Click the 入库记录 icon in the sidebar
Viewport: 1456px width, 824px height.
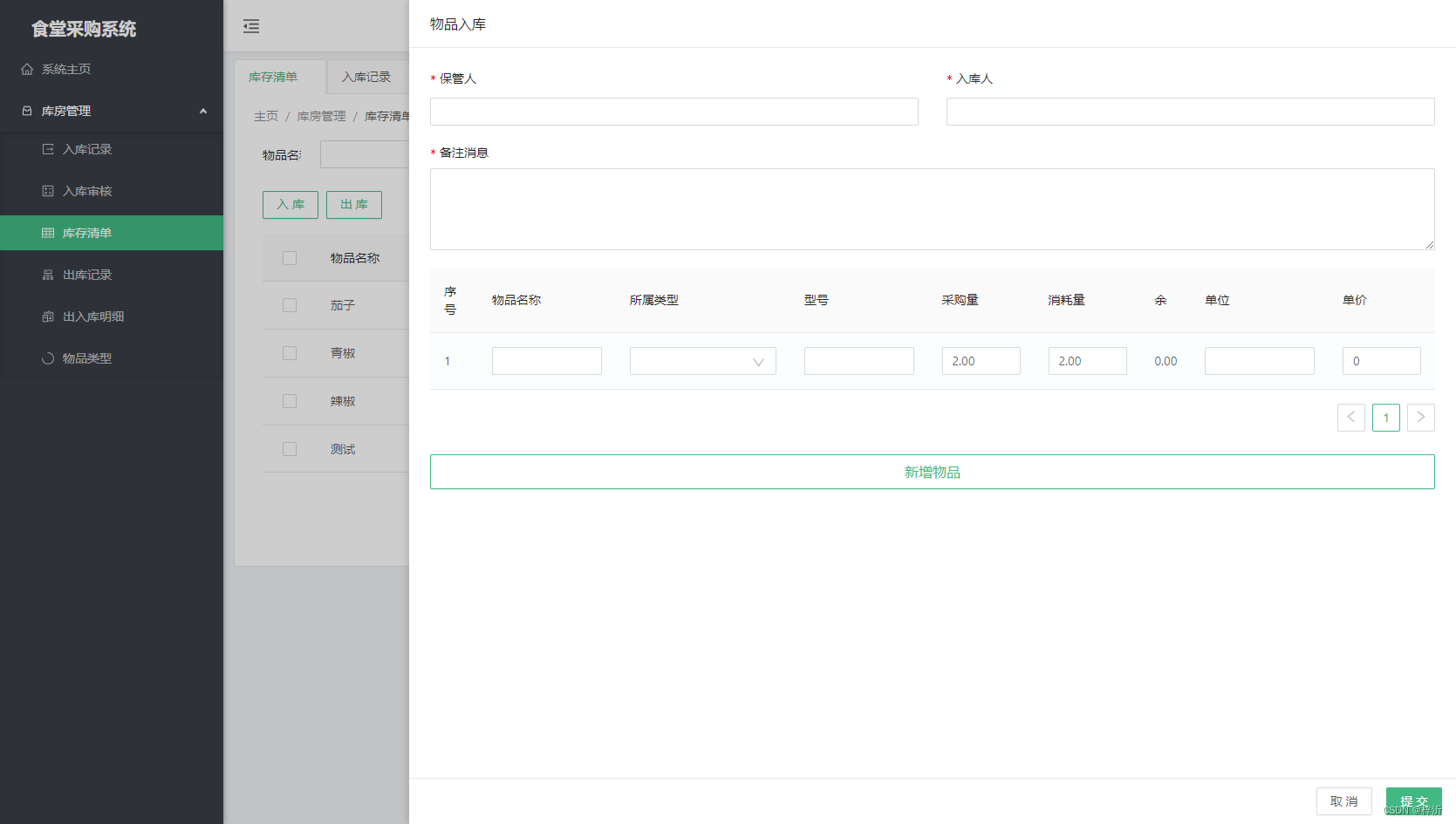pyautogui.click(x=48, y=149)
